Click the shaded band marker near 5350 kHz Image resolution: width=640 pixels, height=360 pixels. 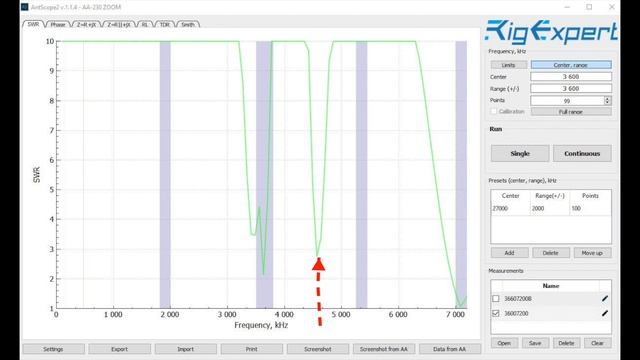click(362, 175)
